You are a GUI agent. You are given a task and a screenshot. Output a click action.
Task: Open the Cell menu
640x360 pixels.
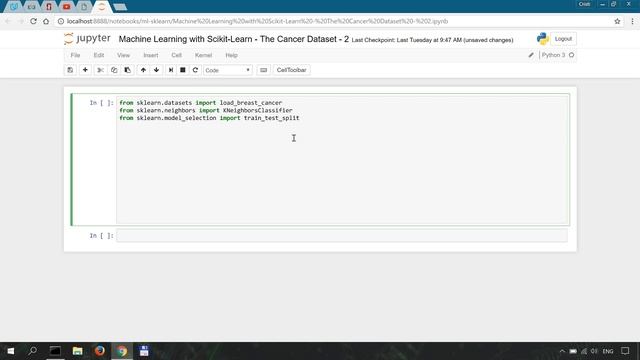(x=176, y=55)
